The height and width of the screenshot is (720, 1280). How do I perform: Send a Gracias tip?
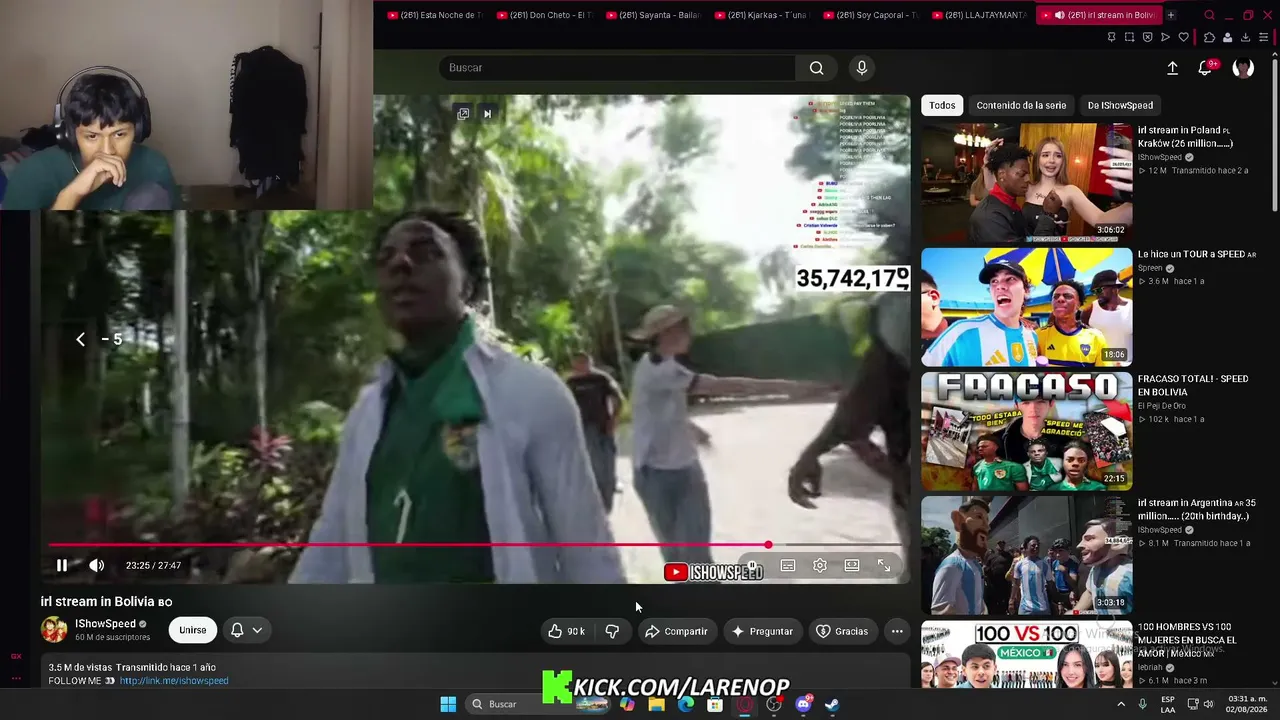coord(842,631)
